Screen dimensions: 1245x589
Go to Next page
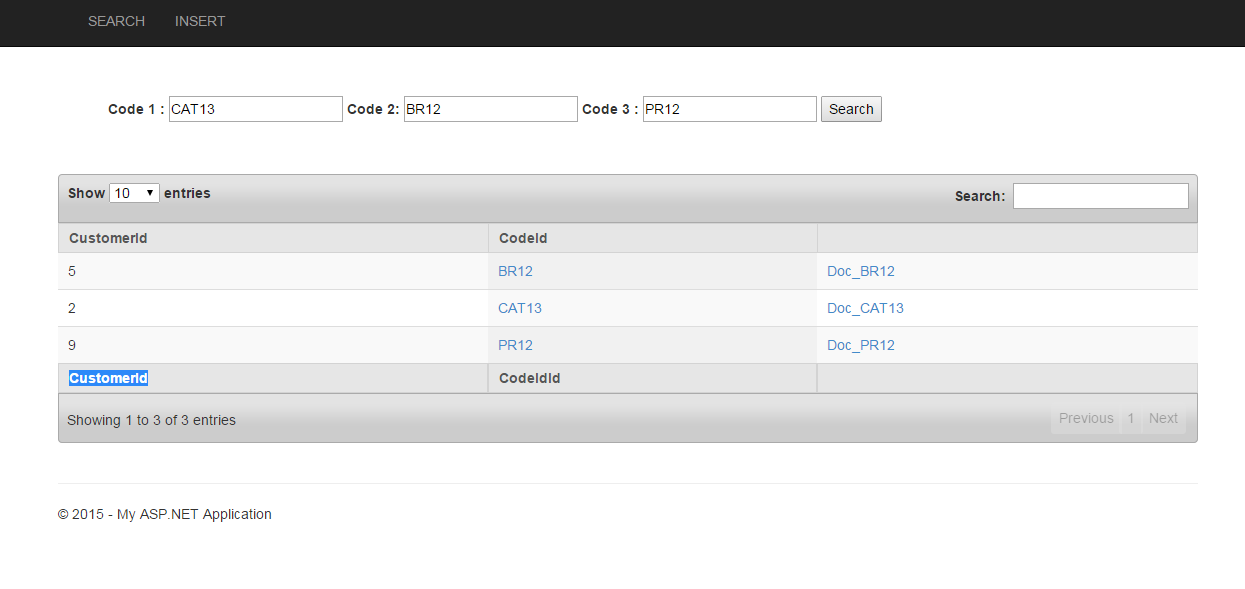tap(1163, 418)
